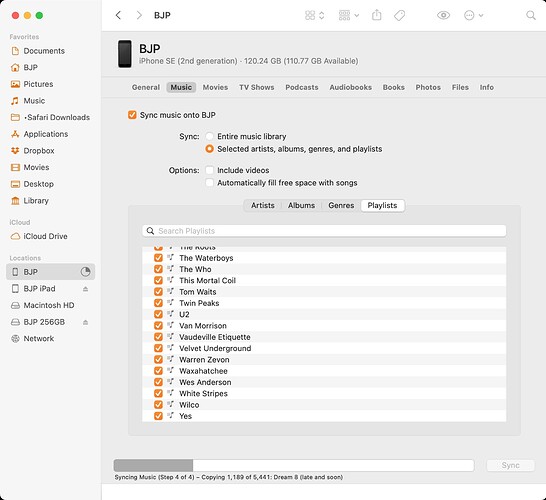The height and width of the screenshot is (500, 546).
Task: Open Documents in the sidebar
Action: click(44, 51)
